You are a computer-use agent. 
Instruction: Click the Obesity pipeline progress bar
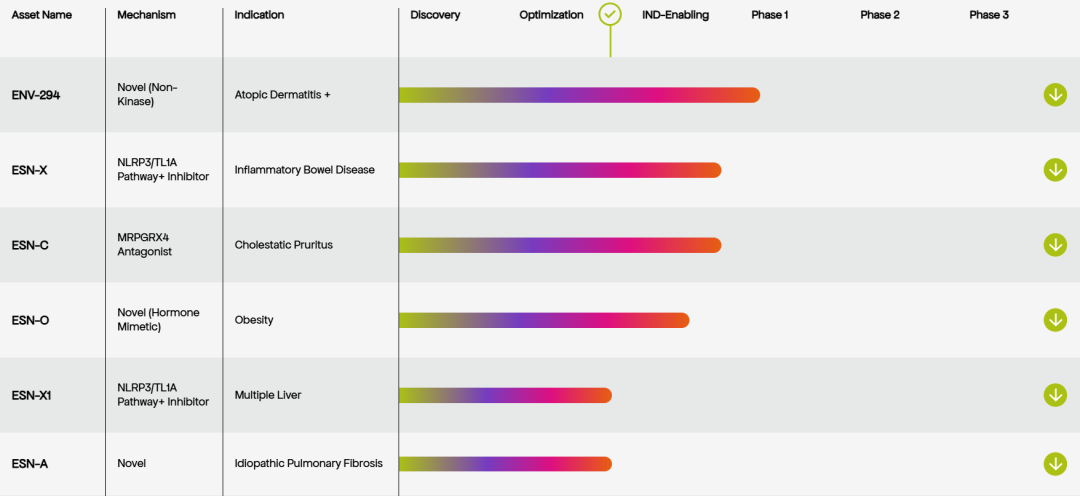pos(544,320)
